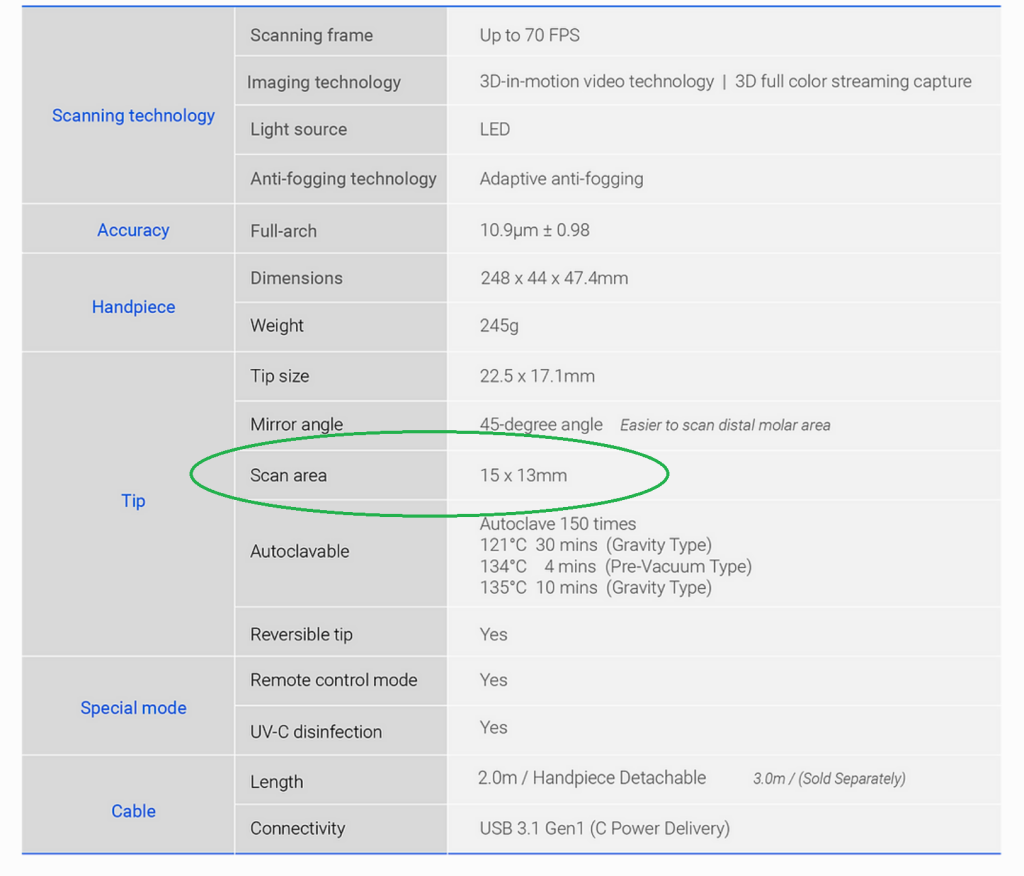1024x876 pixels.
Task: Click the 15 x 13mm value
Action: click(523, 475)
